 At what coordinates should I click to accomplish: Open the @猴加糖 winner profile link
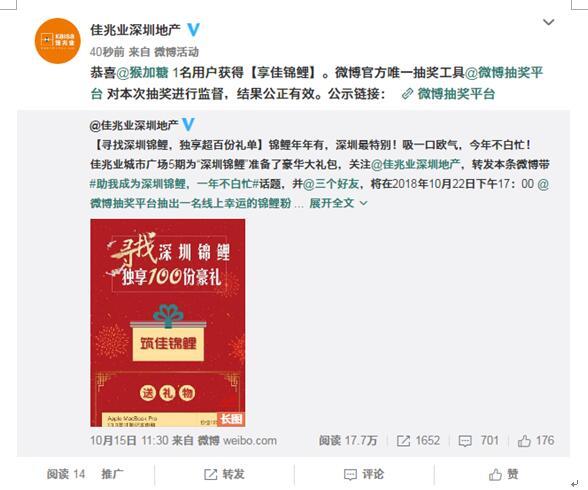142,72
